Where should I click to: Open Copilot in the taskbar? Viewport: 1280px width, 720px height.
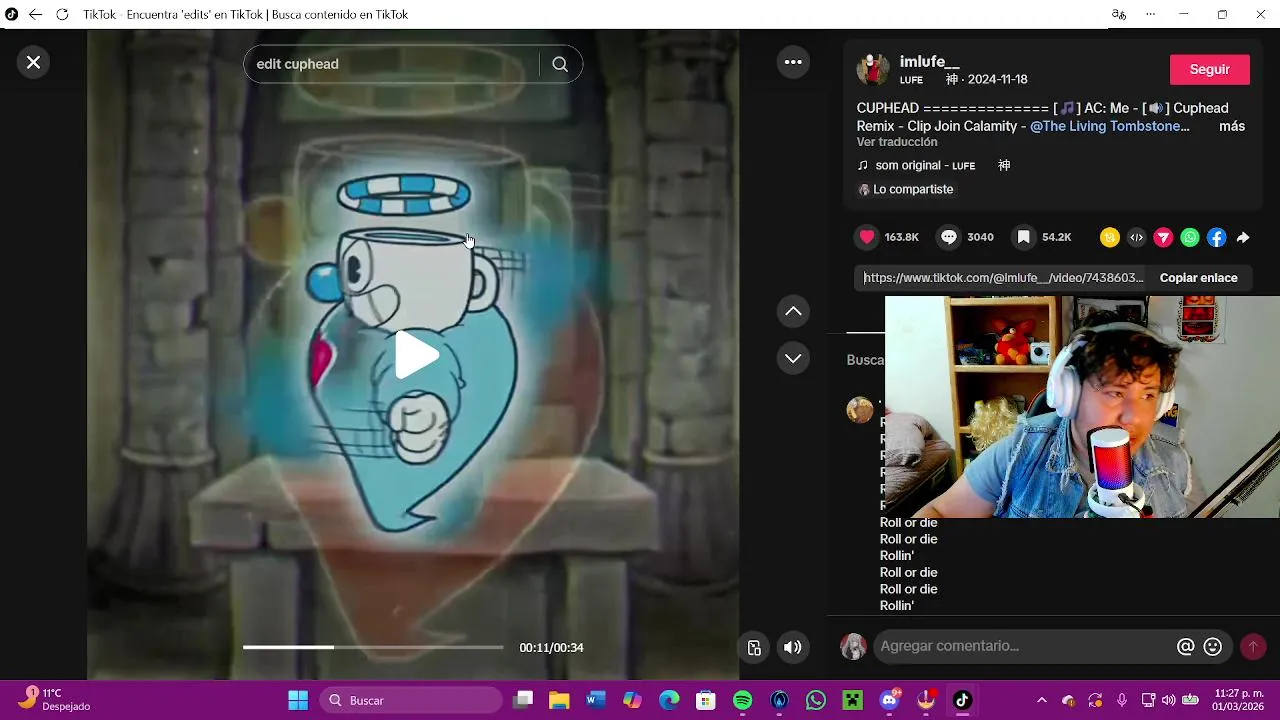click(632, 700)
